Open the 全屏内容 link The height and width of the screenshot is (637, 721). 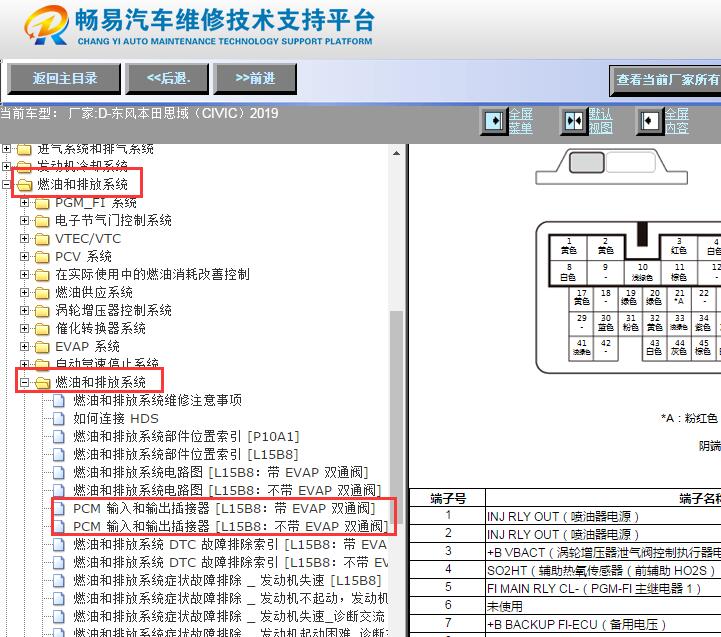pos(676,121)
